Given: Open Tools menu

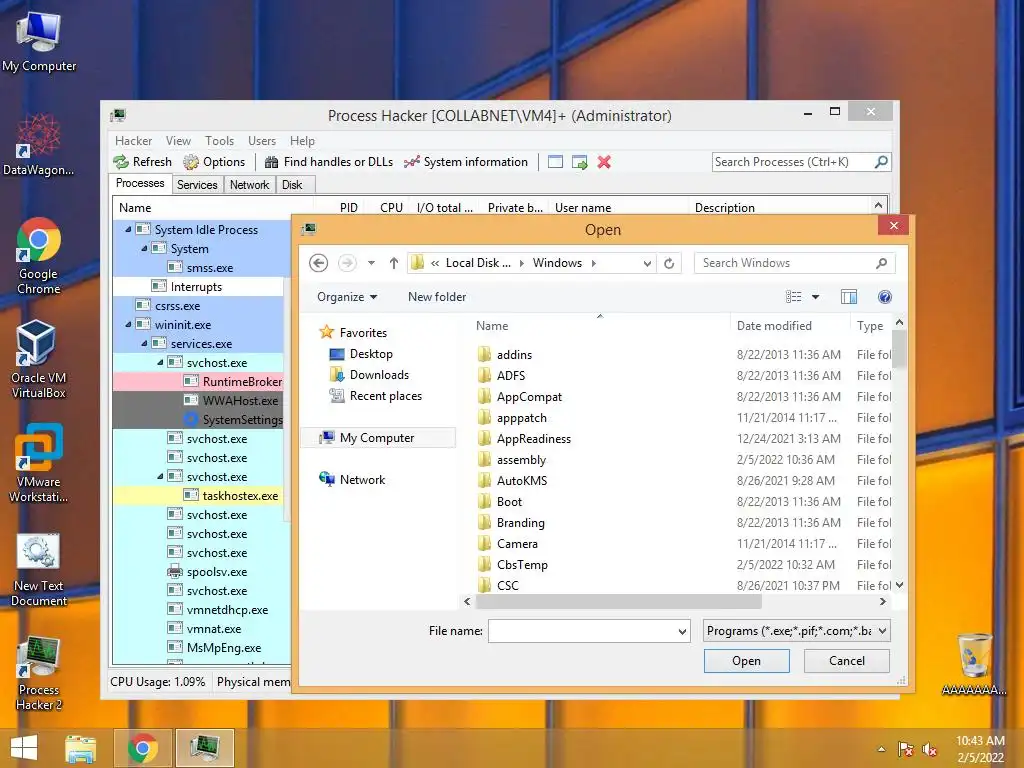Looking at the screenshot, I should (219, 141).
